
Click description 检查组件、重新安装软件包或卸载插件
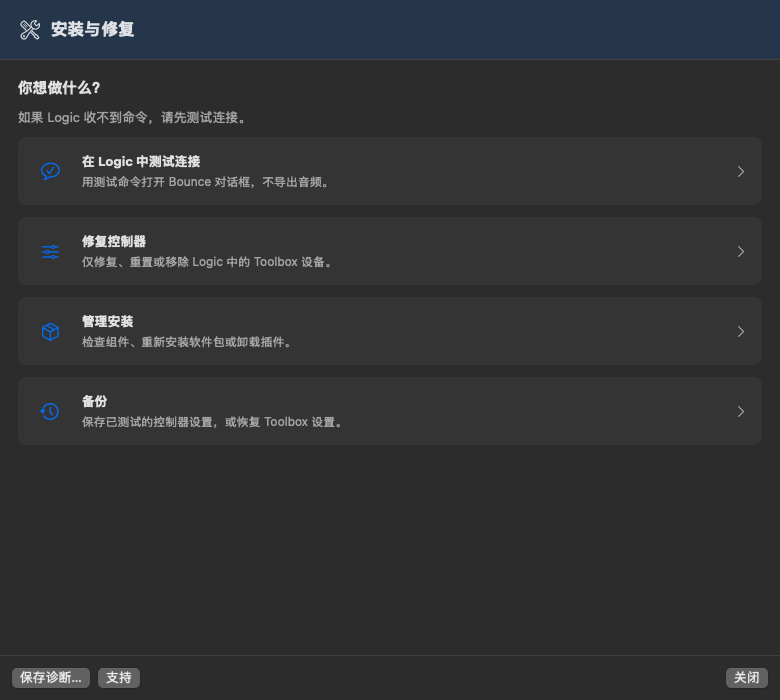pyautogui.click(x=187, y=342)
